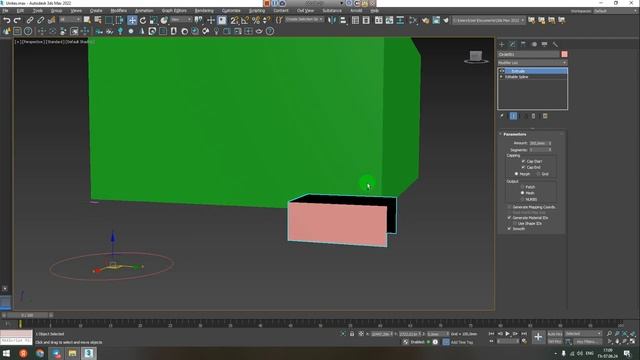Open the Modifier List dropdown
640x360 pixels.
[532, 63]
